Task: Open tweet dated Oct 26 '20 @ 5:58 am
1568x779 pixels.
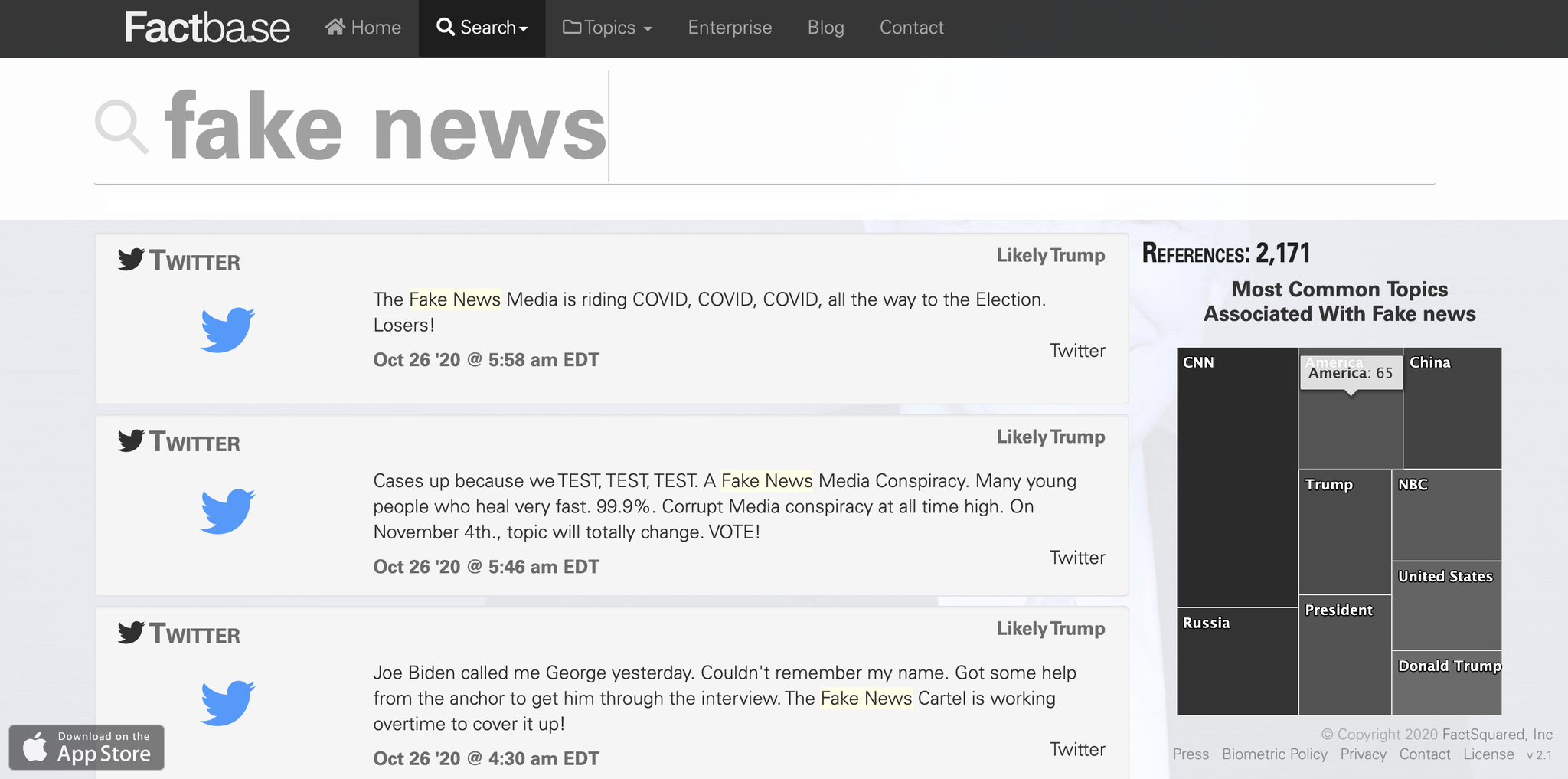Action: point(485,360)
